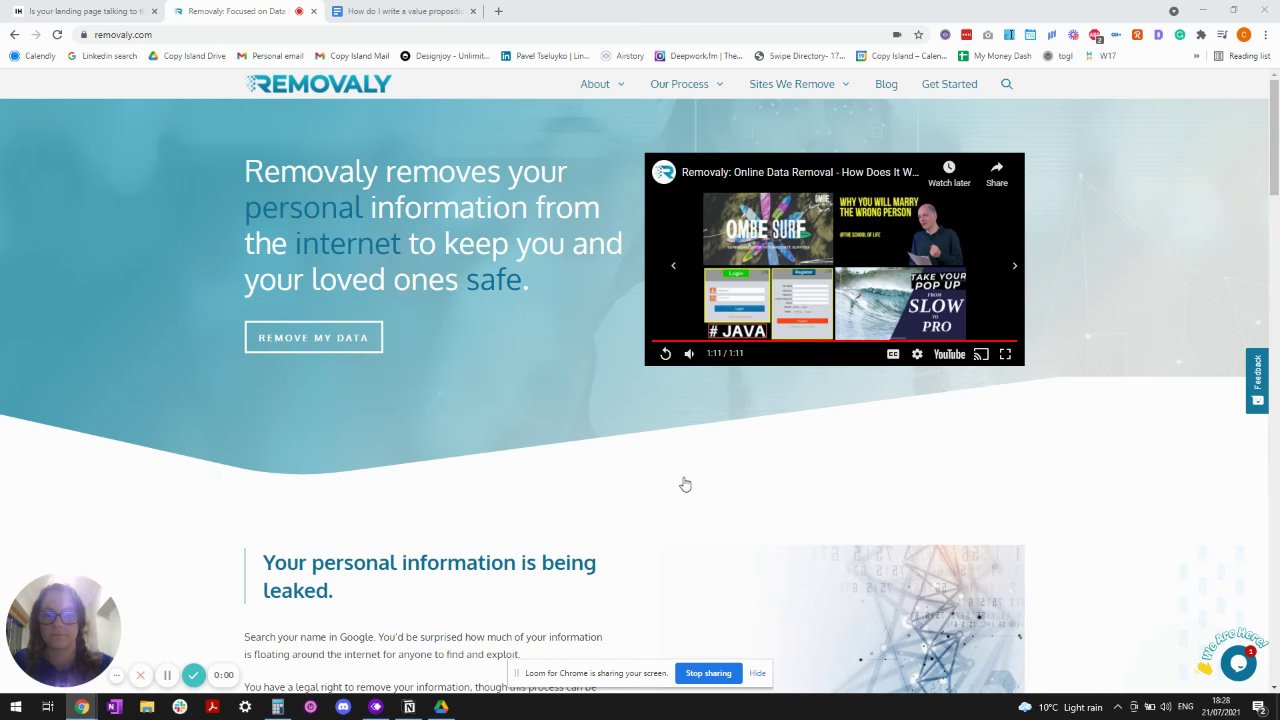Open YouTube video settings gear
1280x720 pixels.
click(x=917, y=354)
